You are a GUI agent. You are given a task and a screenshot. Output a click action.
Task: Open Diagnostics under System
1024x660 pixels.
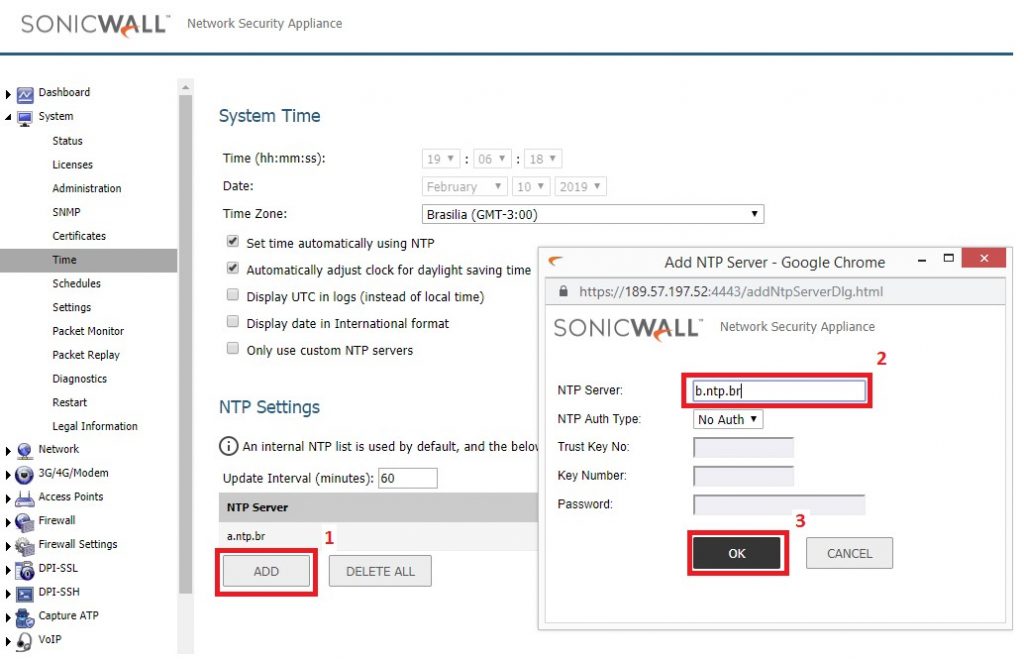pyautogui.click(x=80, y=379)
